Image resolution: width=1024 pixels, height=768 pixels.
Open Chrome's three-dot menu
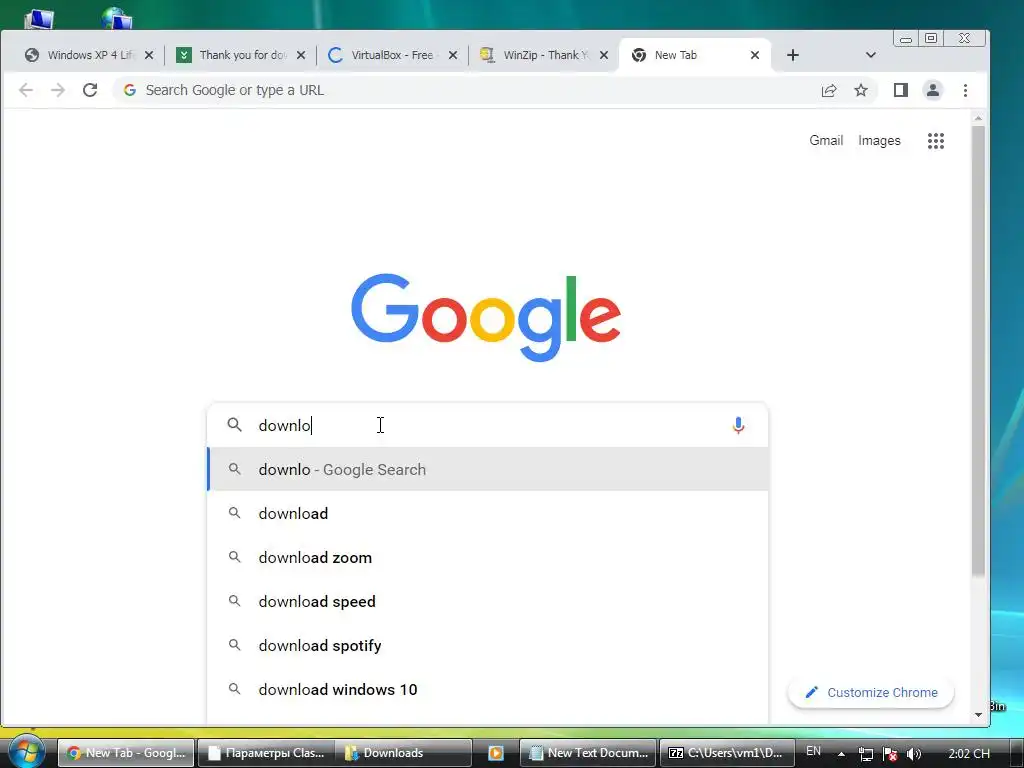965,90
